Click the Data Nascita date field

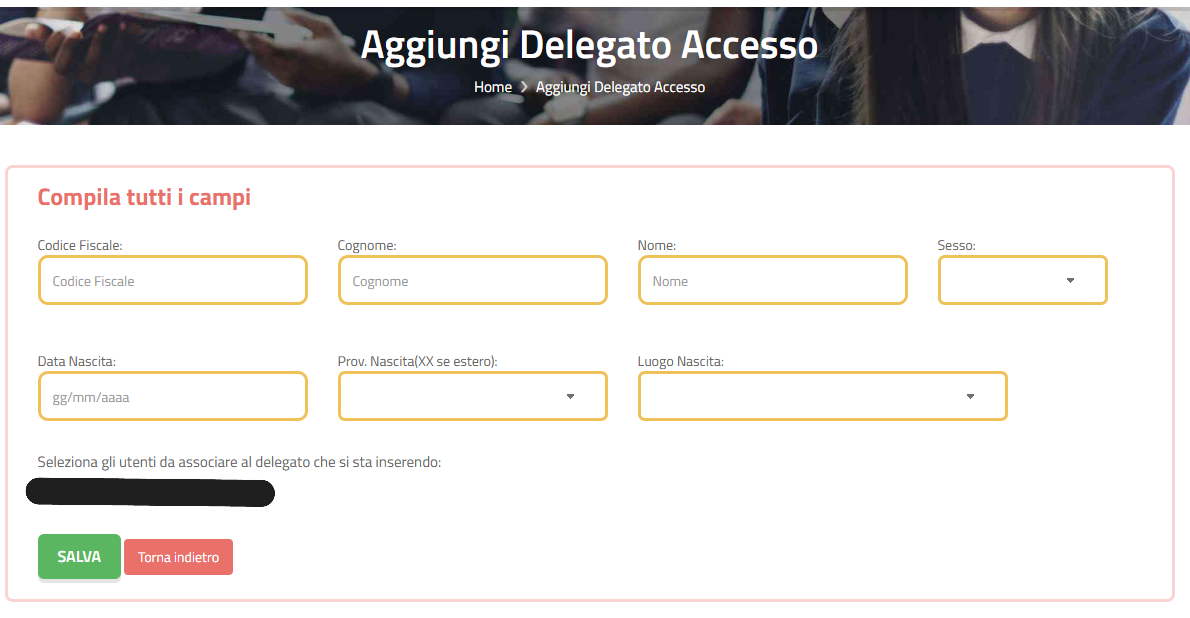pos(172,397)
